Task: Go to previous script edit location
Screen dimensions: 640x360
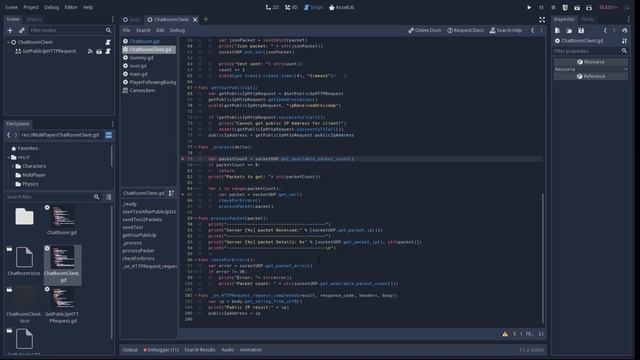Action: pyautogui.click(x=532, y=30)
